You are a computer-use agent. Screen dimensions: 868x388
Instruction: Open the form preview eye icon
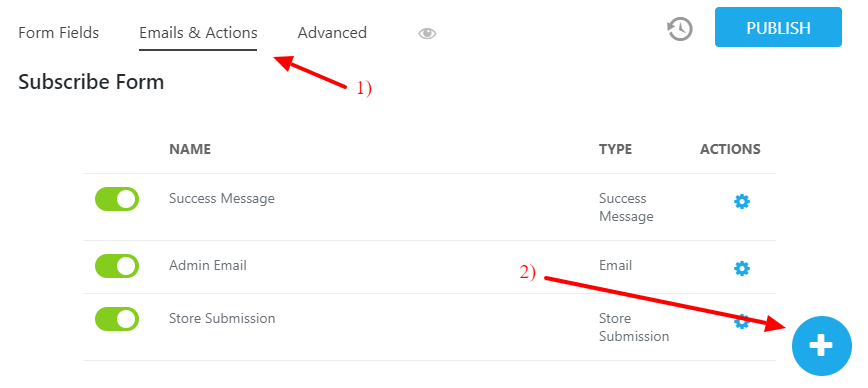427,34
